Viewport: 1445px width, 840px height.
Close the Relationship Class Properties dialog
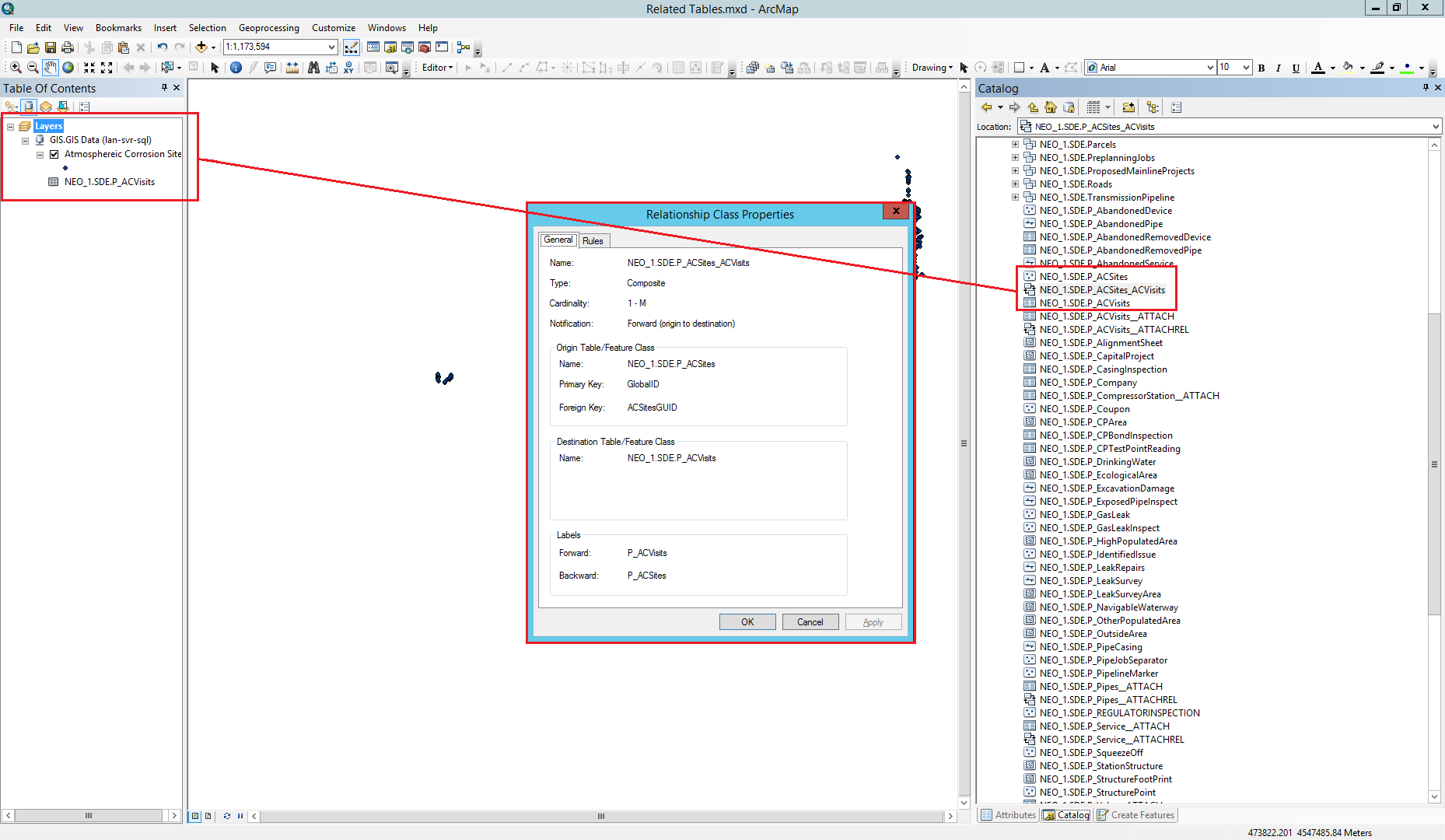pyautogui.click(x=896, y=211)
